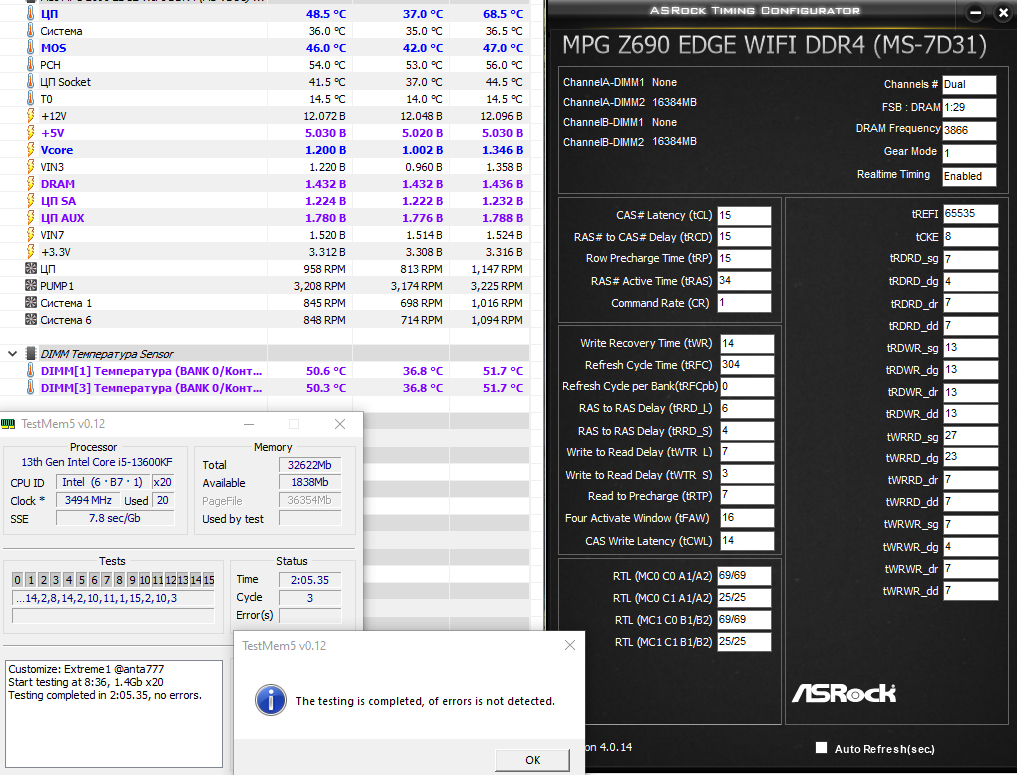Viewport: 1017px width, 775px height.
Task: Click the tCKE value field
Action: [970, 236]
